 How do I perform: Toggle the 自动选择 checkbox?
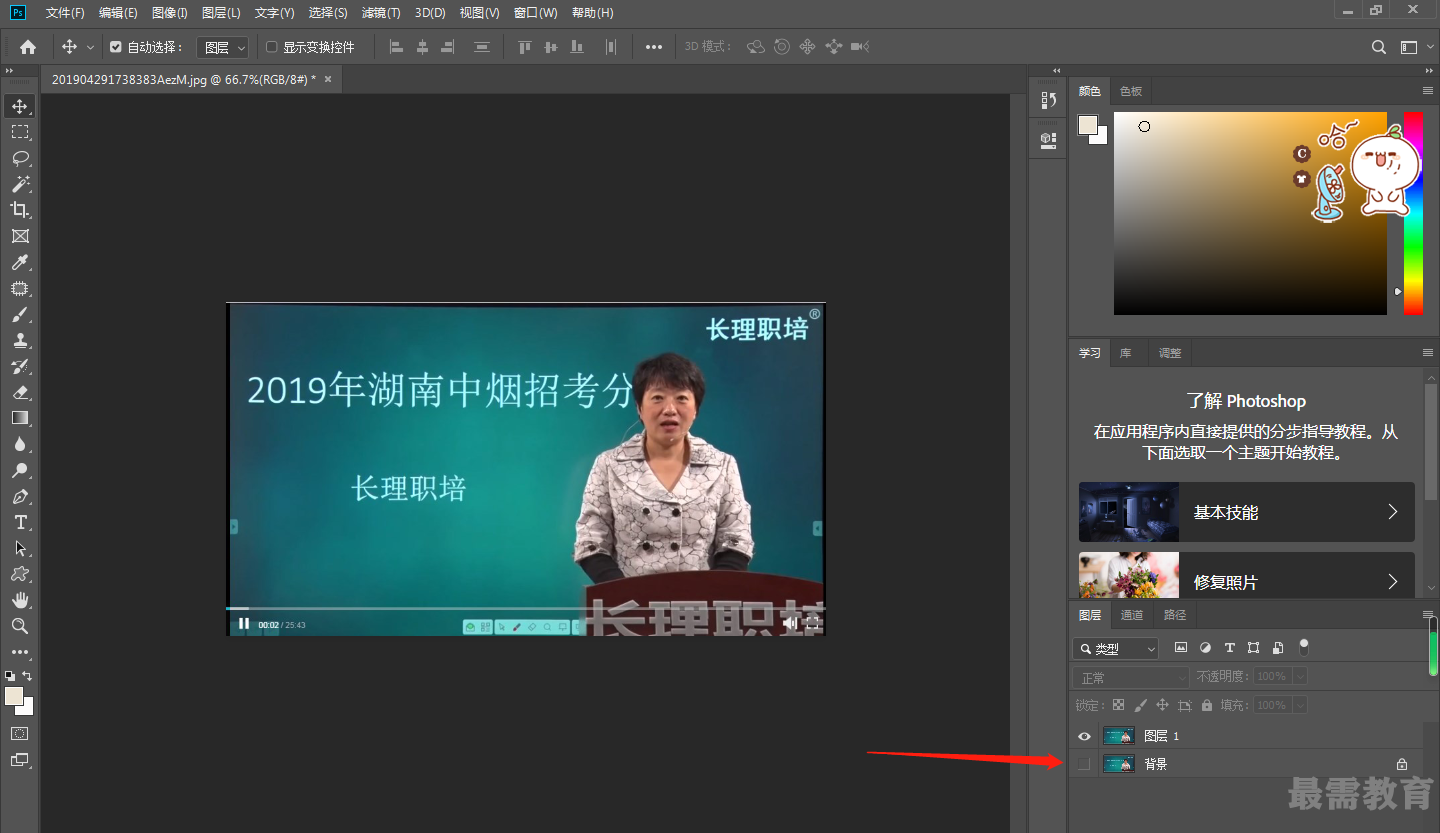coord(116,47)
